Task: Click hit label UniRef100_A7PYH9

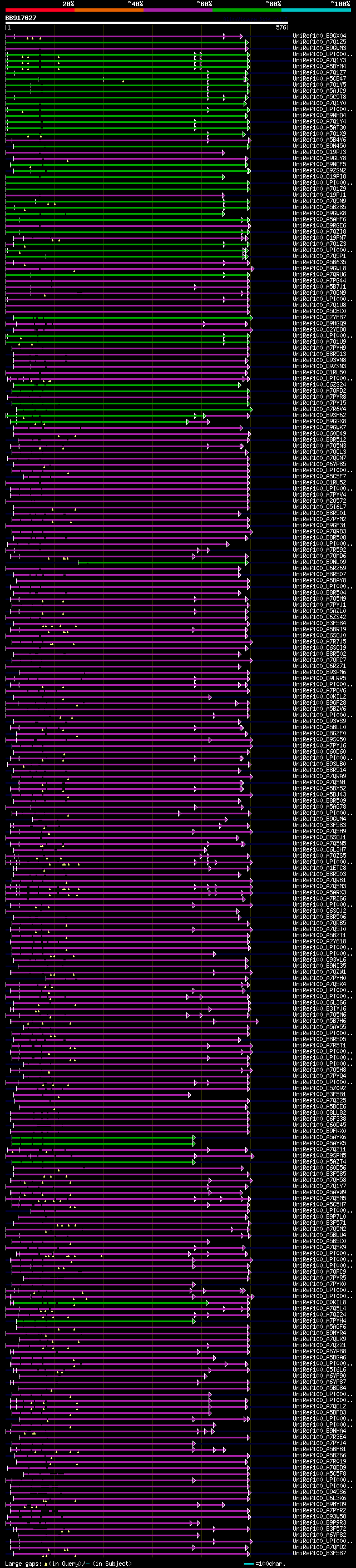Action: 319,348
